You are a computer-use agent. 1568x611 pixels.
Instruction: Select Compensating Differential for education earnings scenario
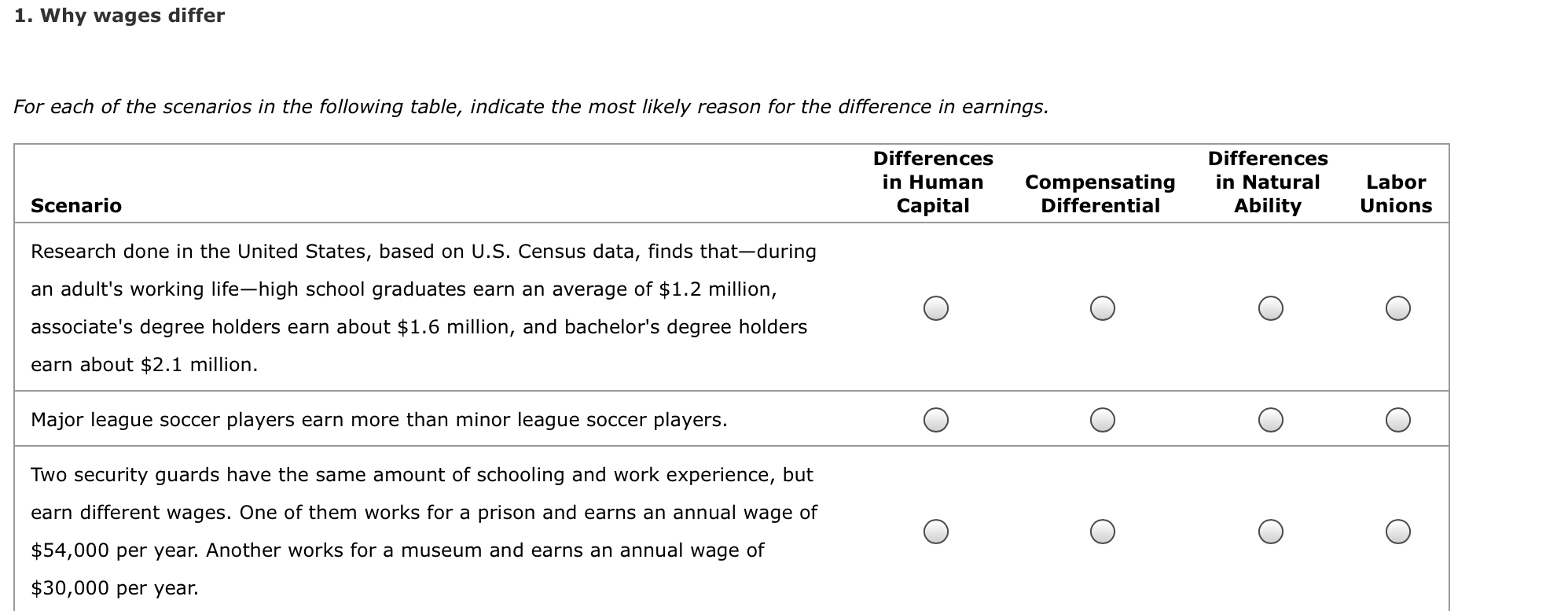(1104, 310)
